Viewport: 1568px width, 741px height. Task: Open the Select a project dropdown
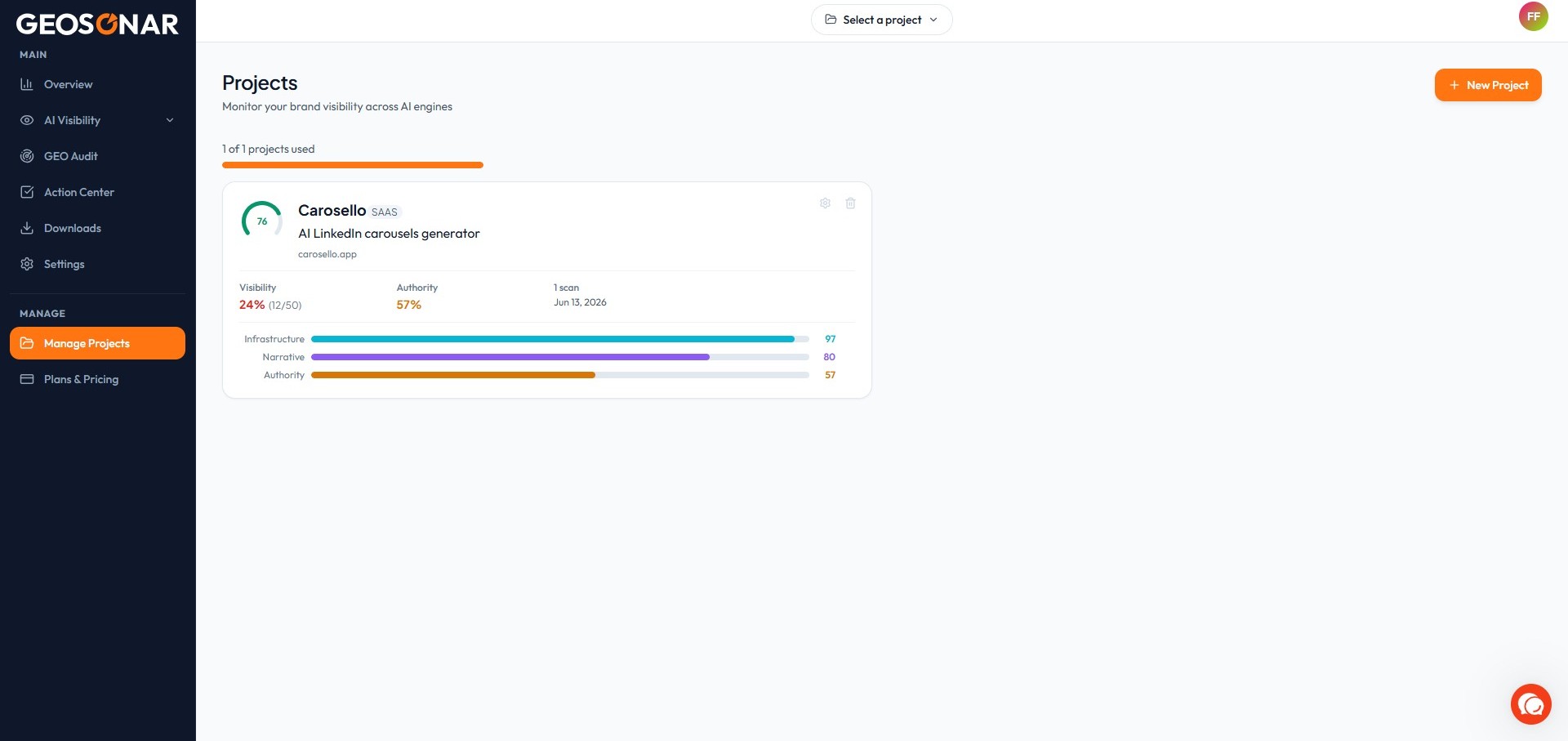pos(882,20)
